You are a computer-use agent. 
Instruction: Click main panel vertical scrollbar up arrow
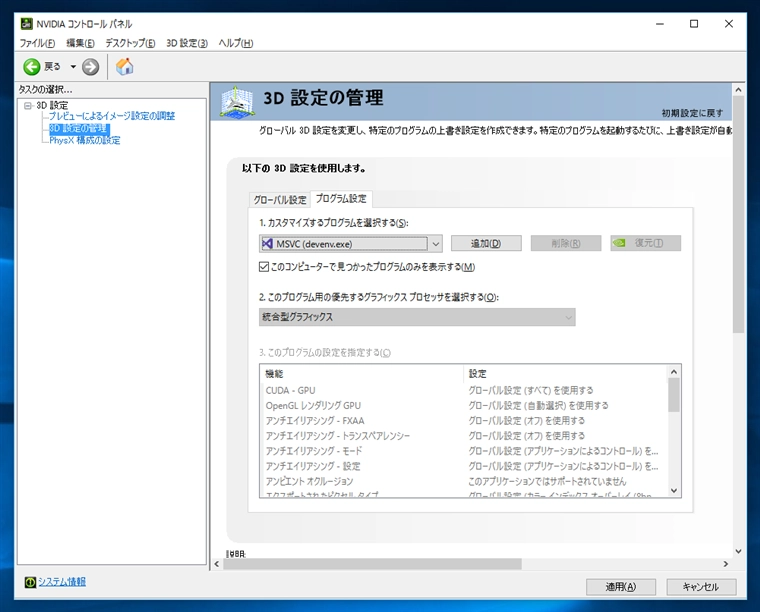pos(738,90)
